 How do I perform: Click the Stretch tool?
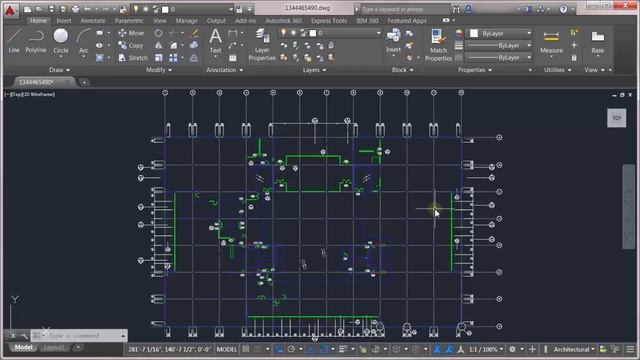(x=133, y=58)
